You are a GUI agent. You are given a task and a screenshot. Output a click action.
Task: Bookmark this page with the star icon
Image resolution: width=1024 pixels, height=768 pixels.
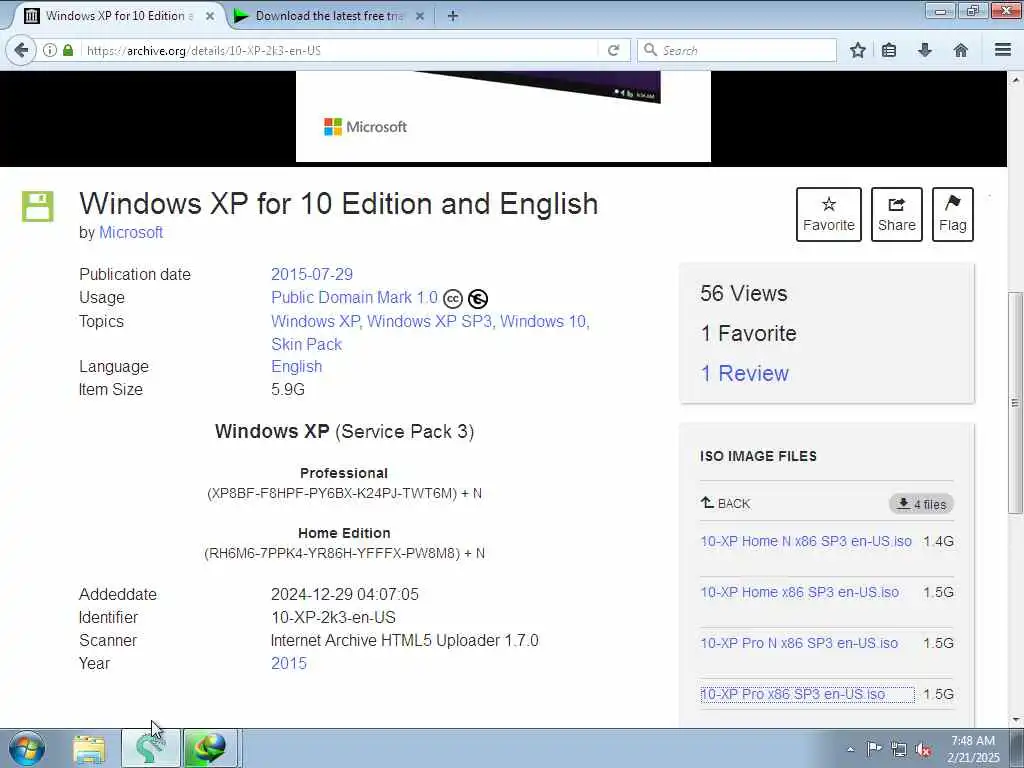[x=858, y=50]
